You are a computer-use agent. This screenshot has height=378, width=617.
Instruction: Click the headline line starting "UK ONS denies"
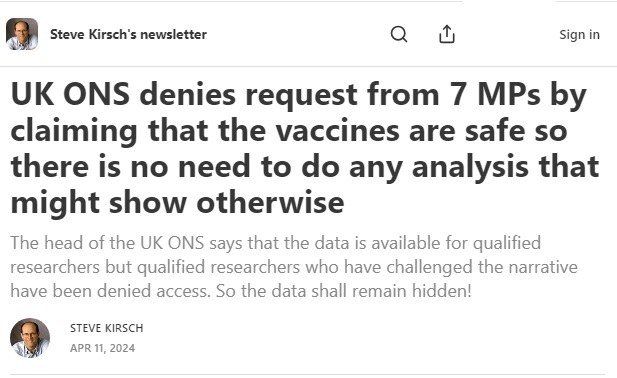tap(299, 94)
